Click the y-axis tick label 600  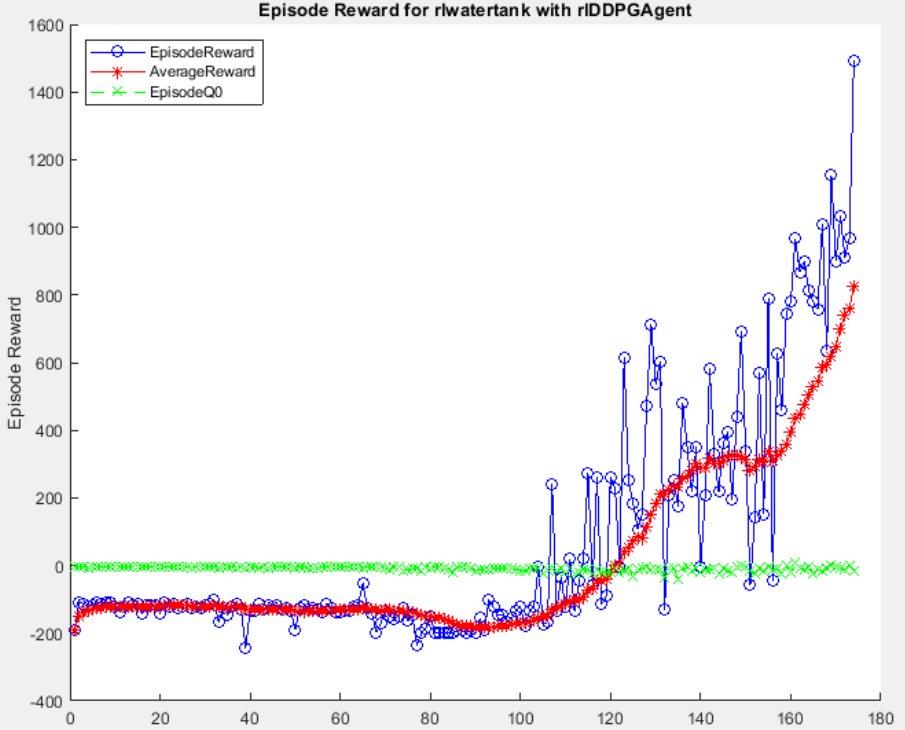50,364
